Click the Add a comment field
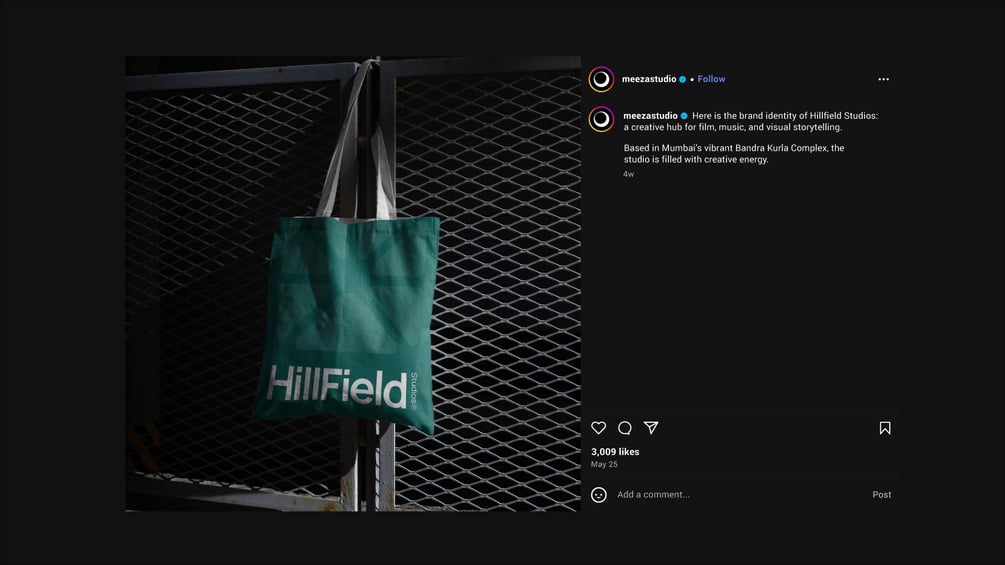Image resolution: width=1005 pixels, height=565 pixels. click(x=737, y=495)
